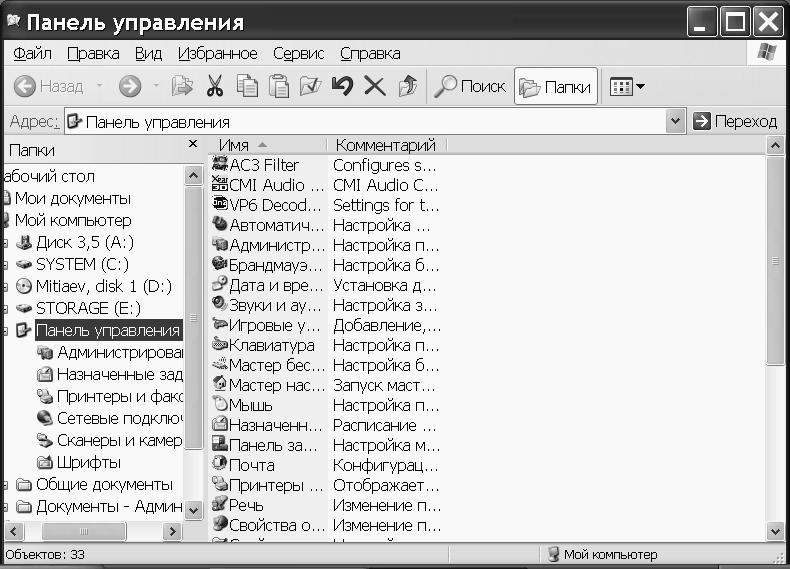Select the Клавиатура keyboard icon
Image resolution: width=790 pixels, height=569 pixels.
coord(220,344)
